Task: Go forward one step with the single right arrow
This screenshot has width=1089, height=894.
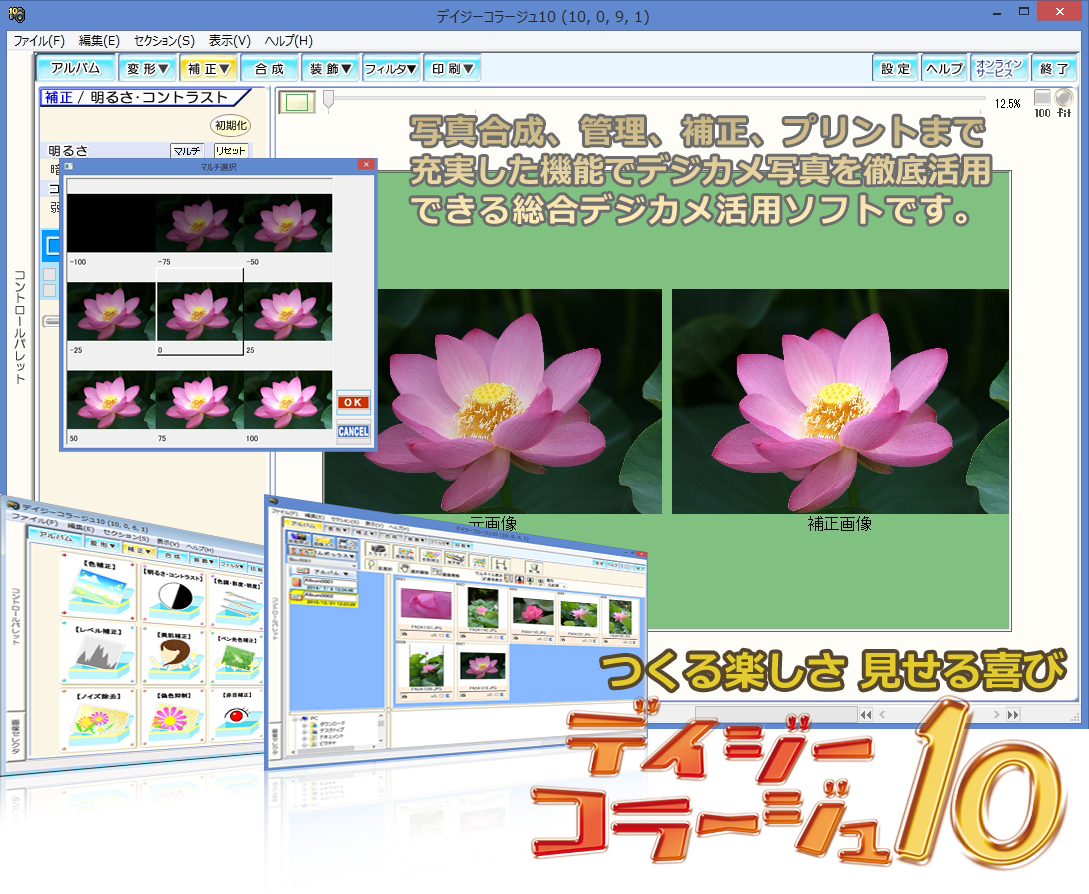Action: click(997, 714)
